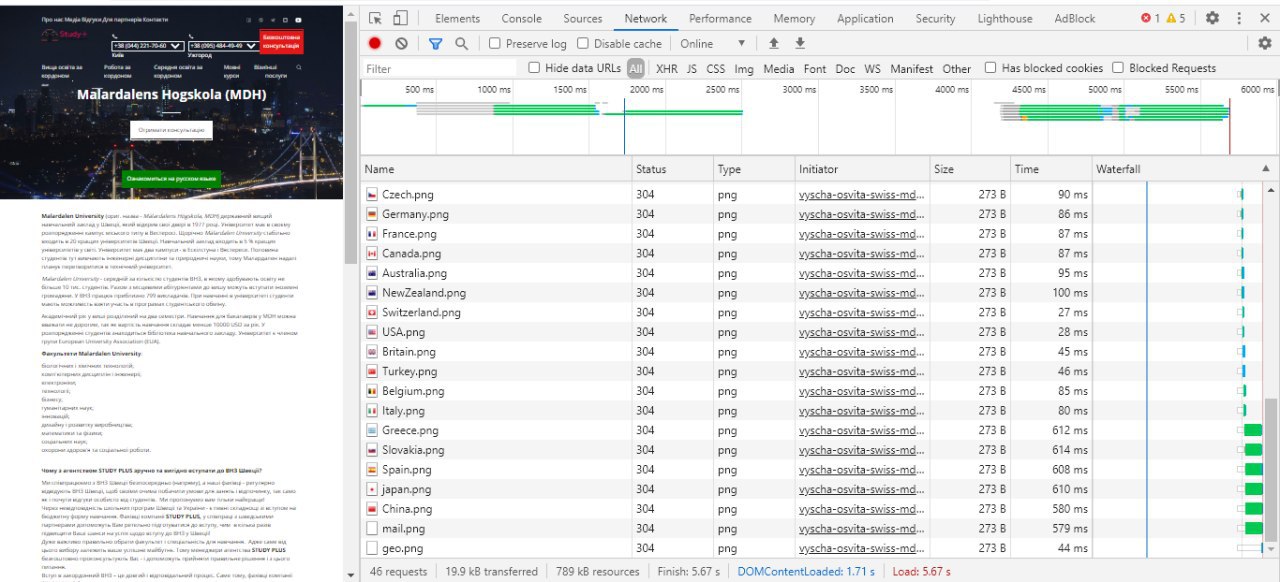Viewport: 1280px width, 582px height.
Task: Open initiator link for Turkey.png row
Action: tap(862, 371)
